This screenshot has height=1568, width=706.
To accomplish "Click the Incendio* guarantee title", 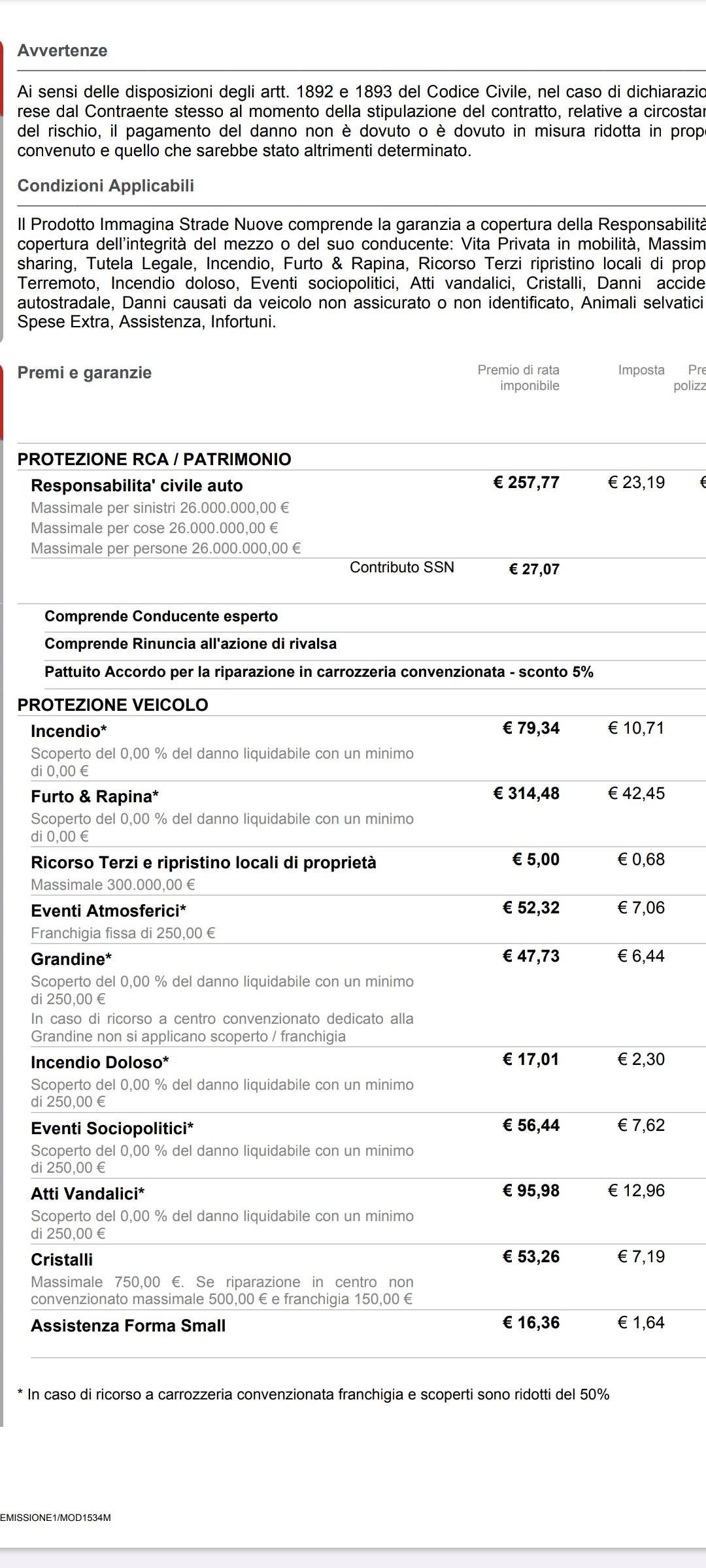I will click(69, 731).
